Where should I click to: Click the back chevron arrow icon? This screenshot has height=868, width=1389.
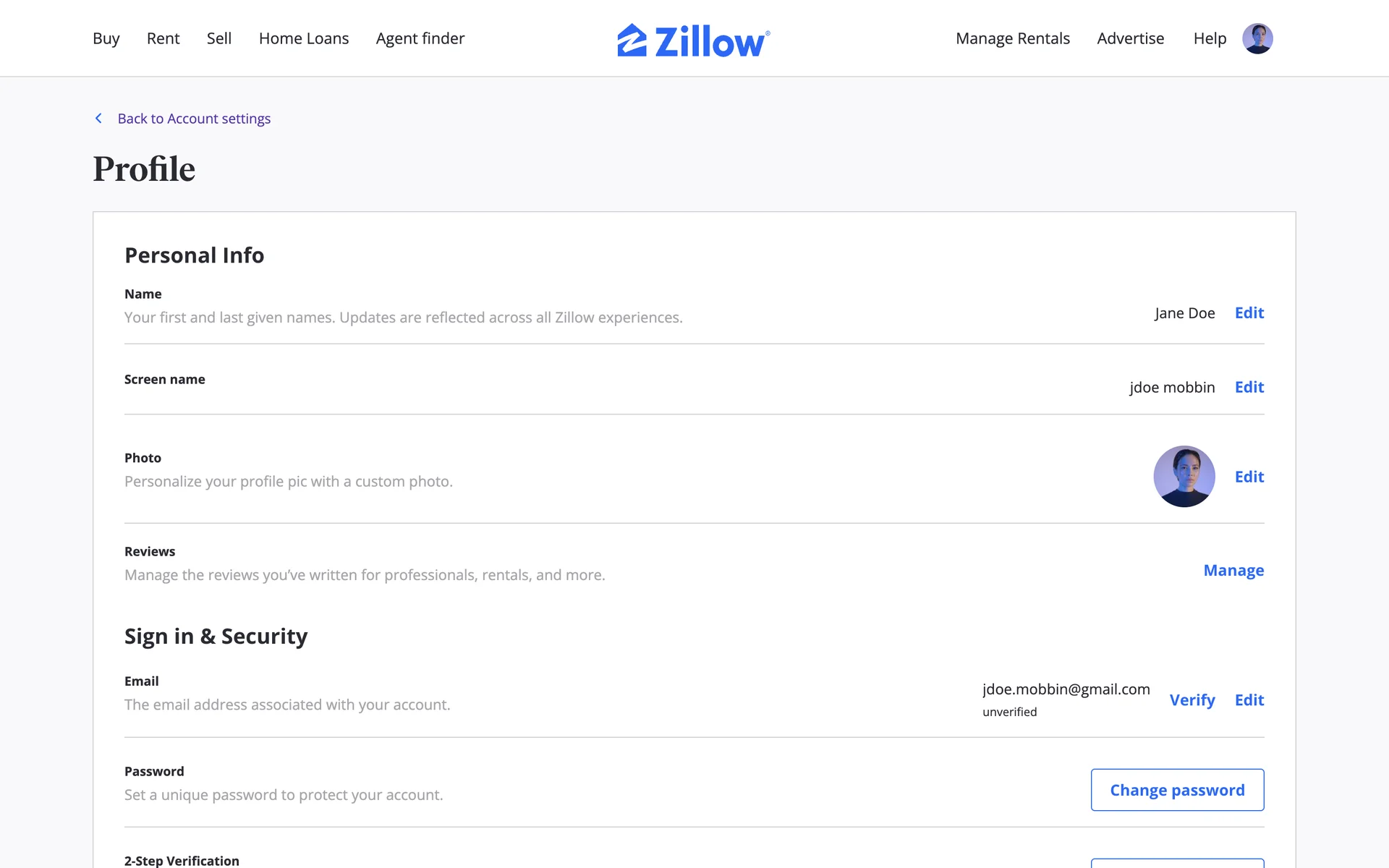click(99, 118)
